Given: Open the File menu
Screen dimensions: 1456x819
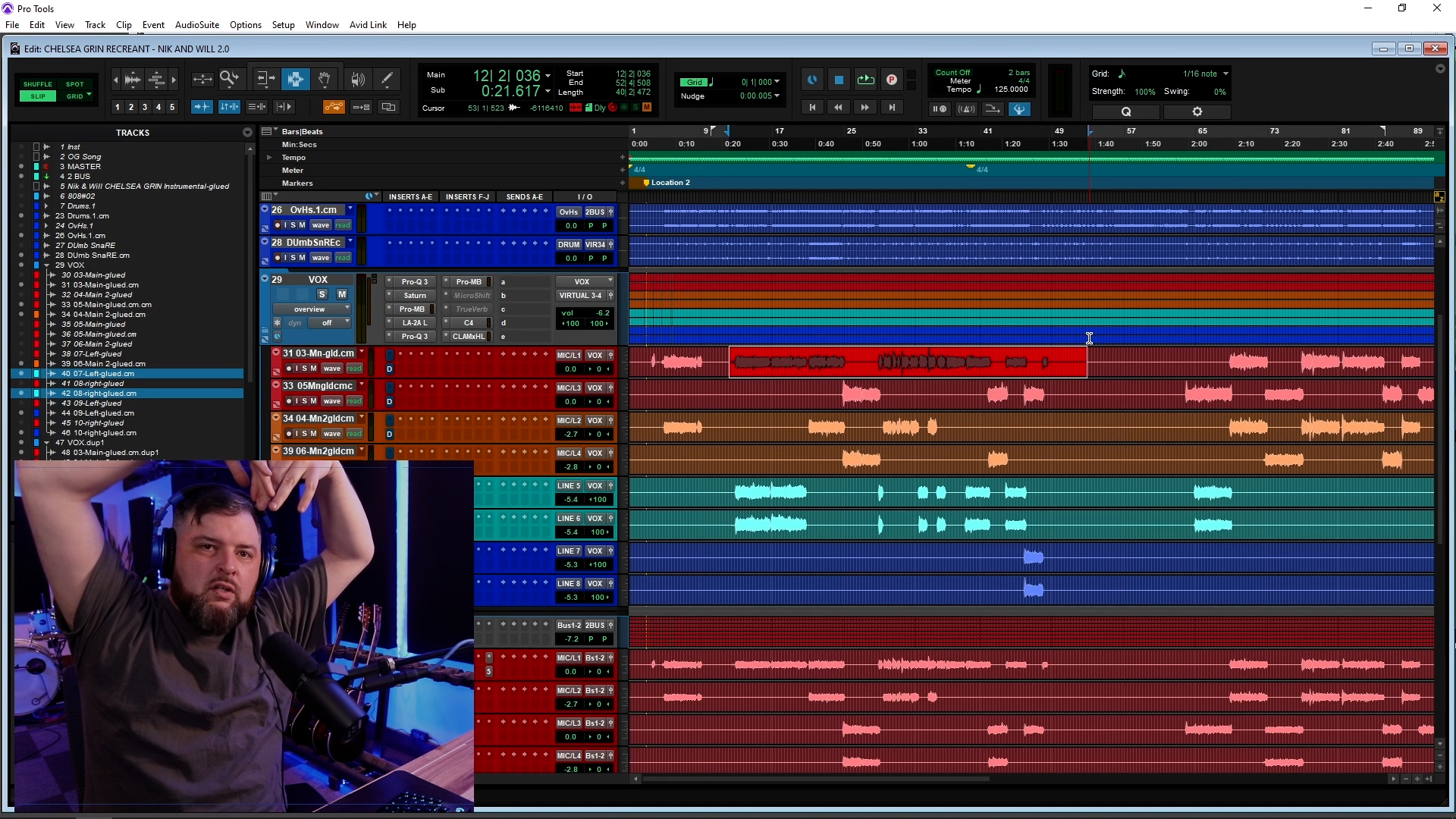Looking at the screenshot, I should [12, 25].
